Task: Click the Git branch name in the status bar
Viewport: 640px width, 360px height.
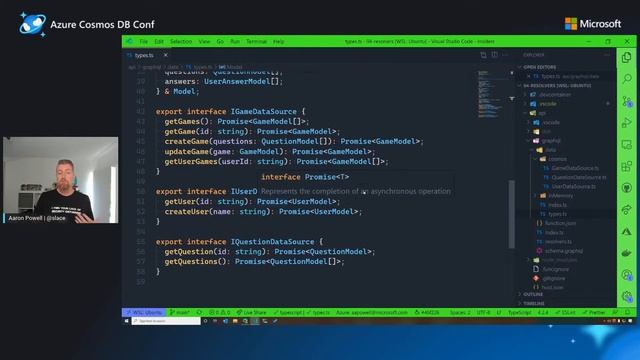Action: coord(180,312)
